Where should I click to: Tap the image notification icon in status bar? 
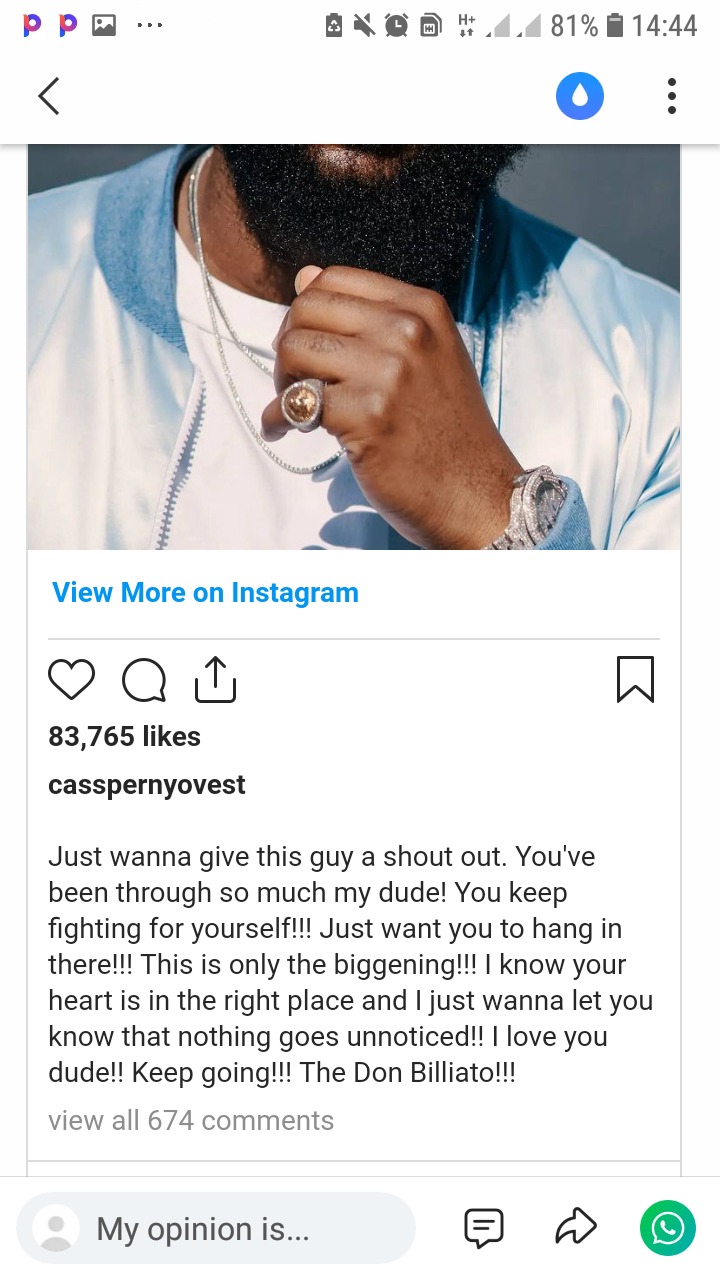point(104,26)
